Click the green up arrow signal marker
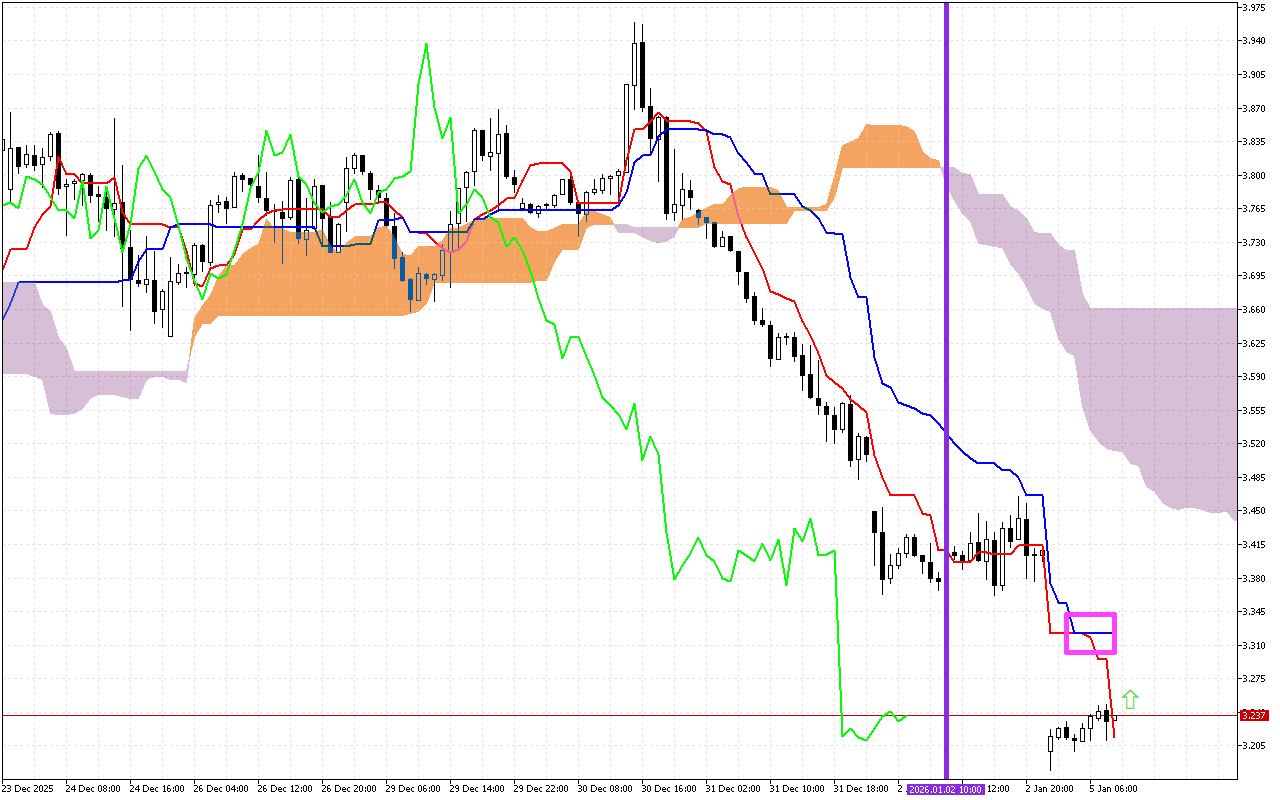Image resolution: width=1280 pixels, height=800 pixels. 1130,699
